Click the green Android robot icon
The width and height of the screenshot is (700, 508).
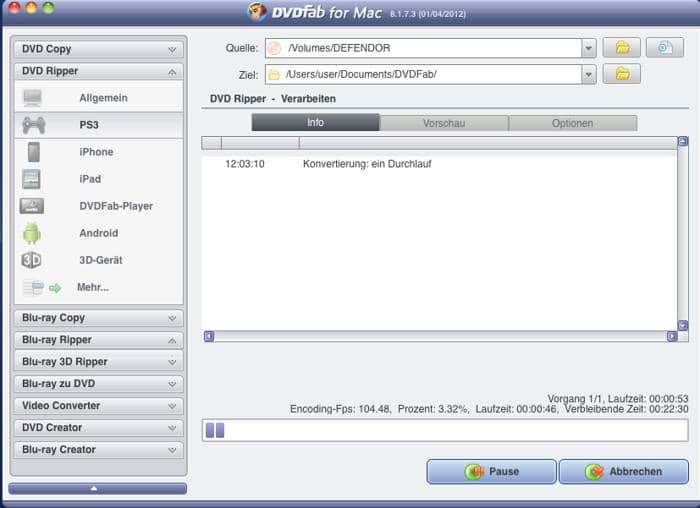coord(32,233)
